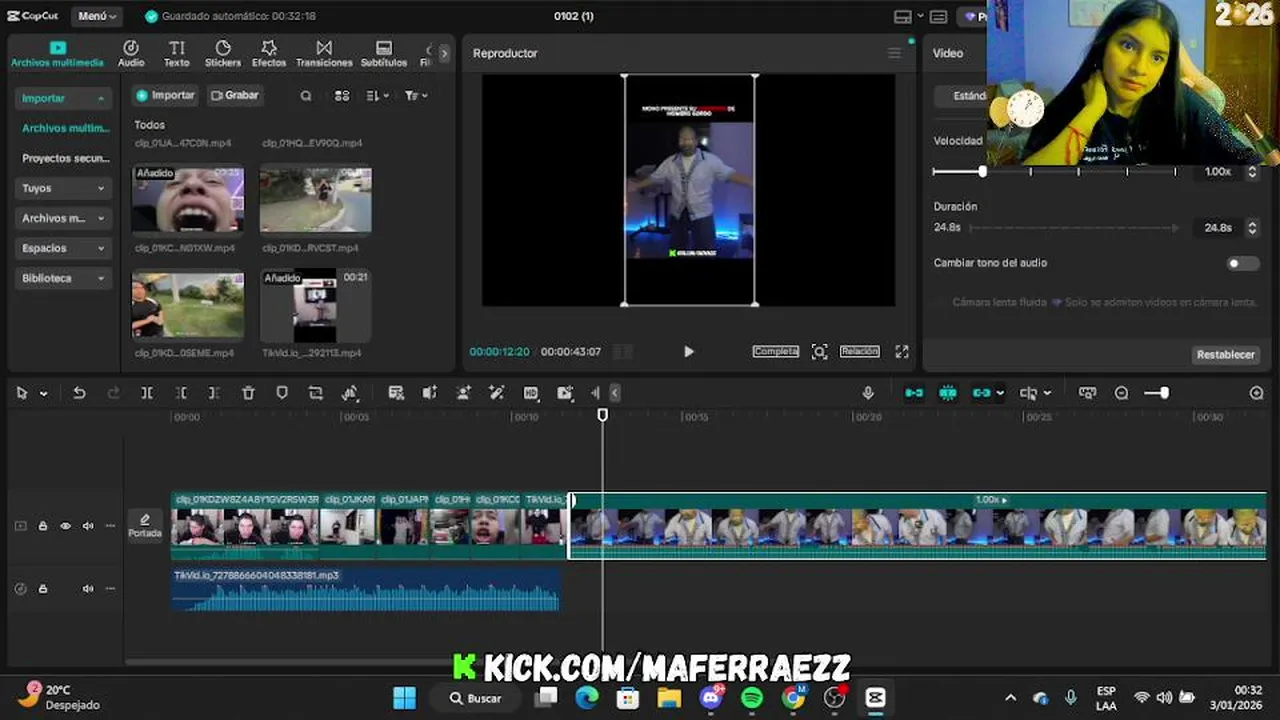Click the loop/reverse clip toolbar icon
1280x720 pixels.
pos(316,393)
